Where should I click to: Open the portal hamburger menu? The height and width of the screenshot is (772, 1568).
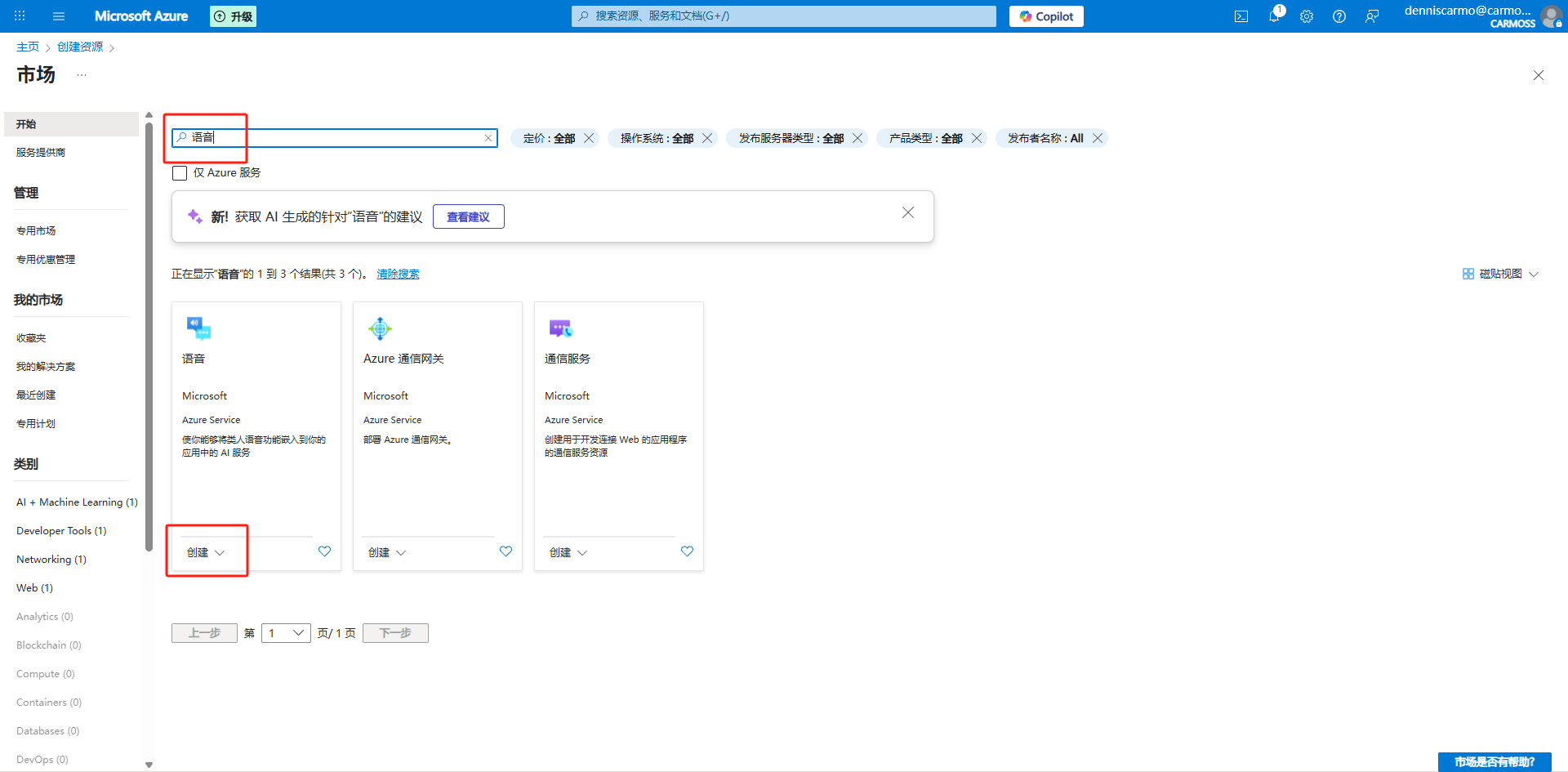[59, 16]
